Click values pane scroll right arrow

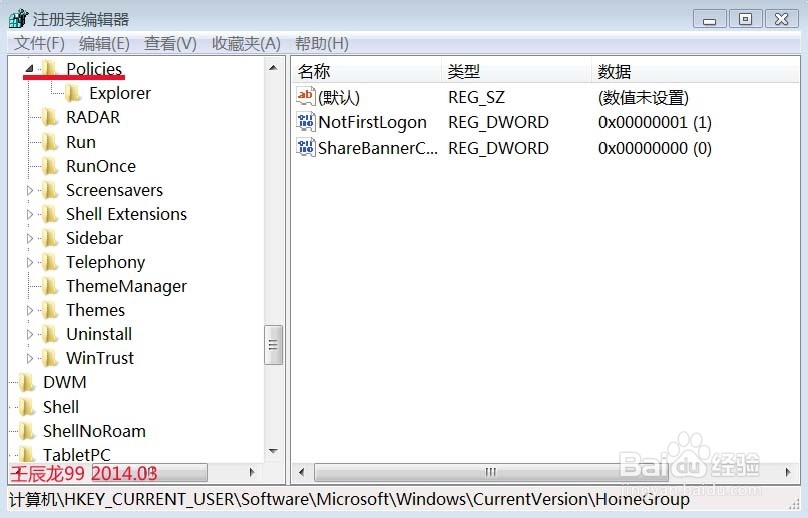tap(788, 472)
